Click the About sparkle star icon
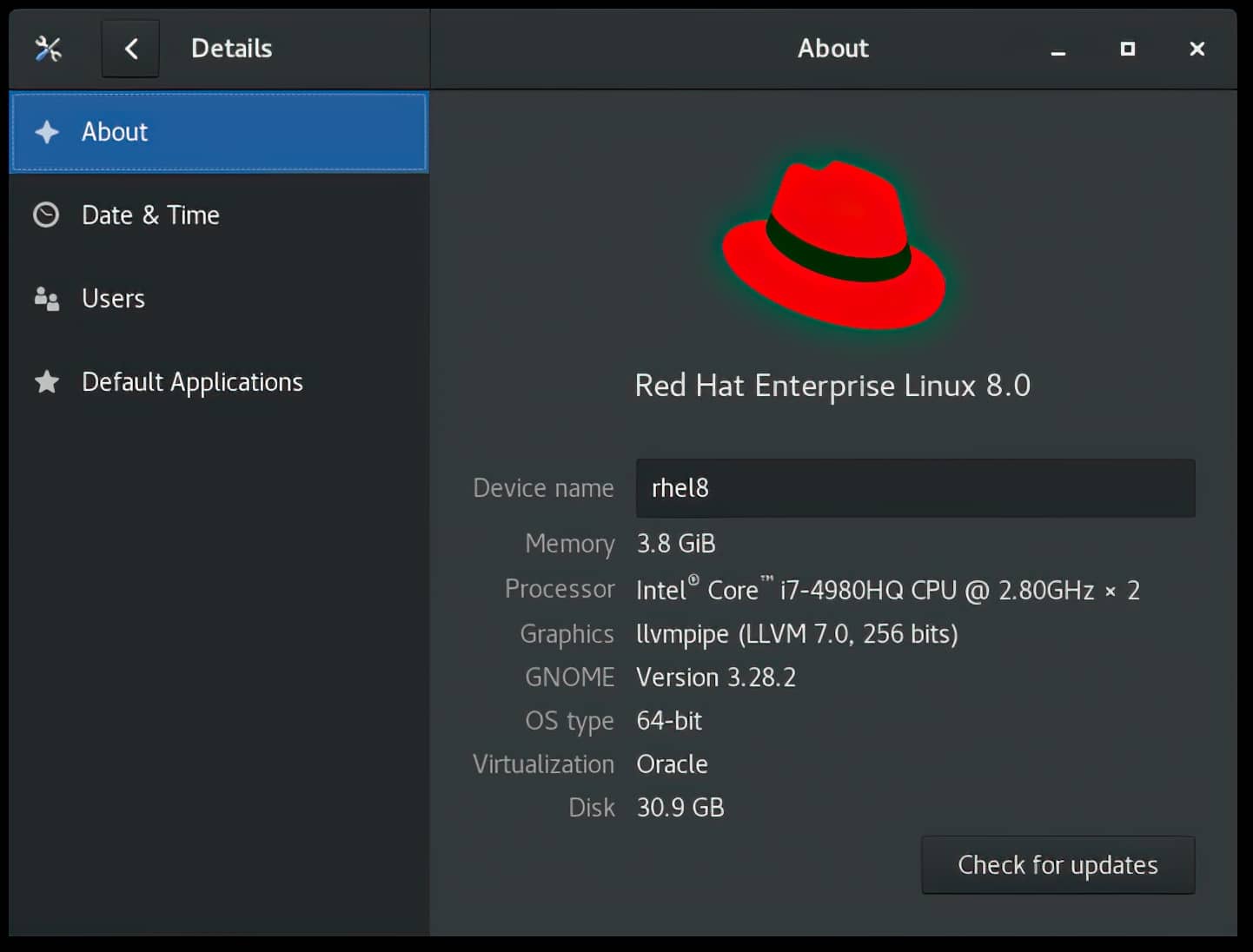 pos(47,132)
